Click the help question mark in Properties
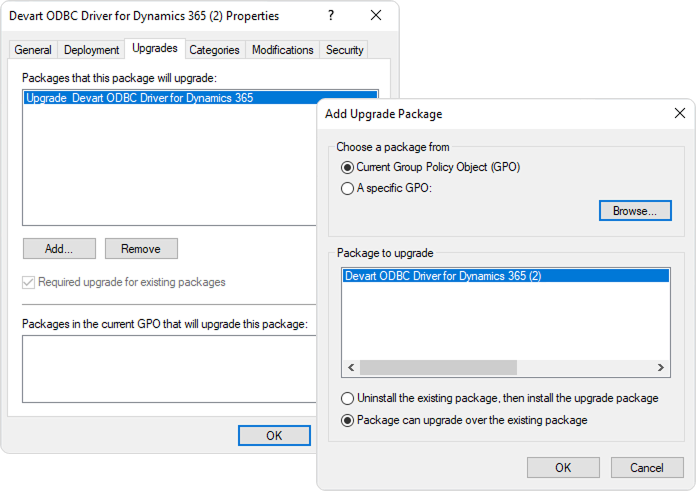696x497 pixels. point(331,16)
